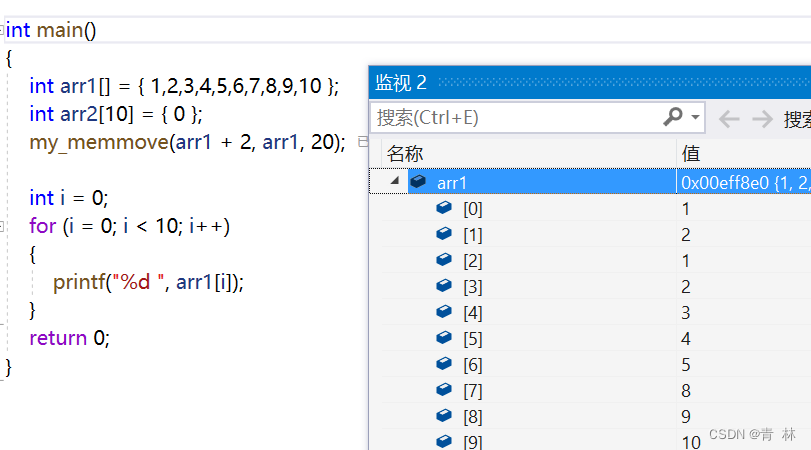This screenshot has width=811, height=450.
Task: Click cube icon of element [5]
Action: (x=444, y=338)
